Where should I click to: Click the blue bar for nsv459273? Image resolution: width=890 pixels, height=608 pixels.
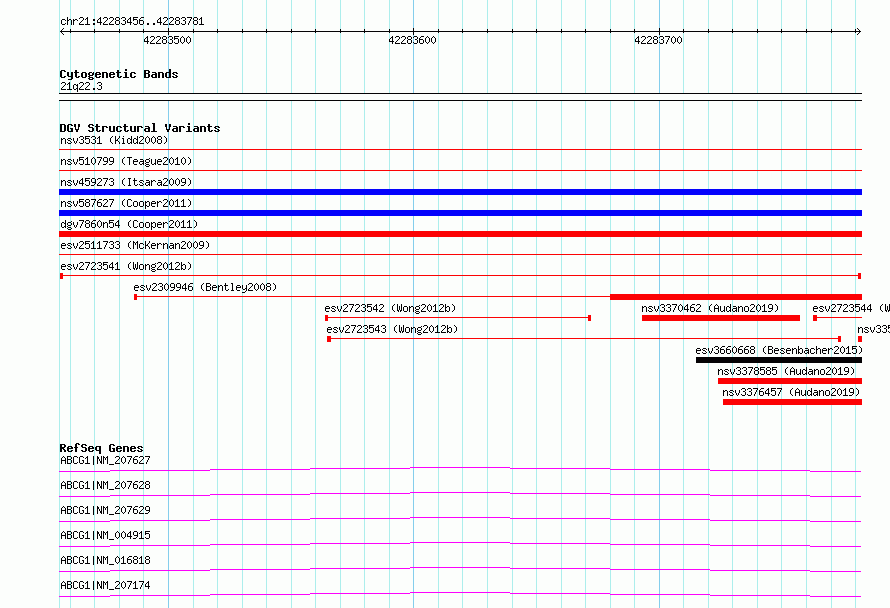(460, 192)
